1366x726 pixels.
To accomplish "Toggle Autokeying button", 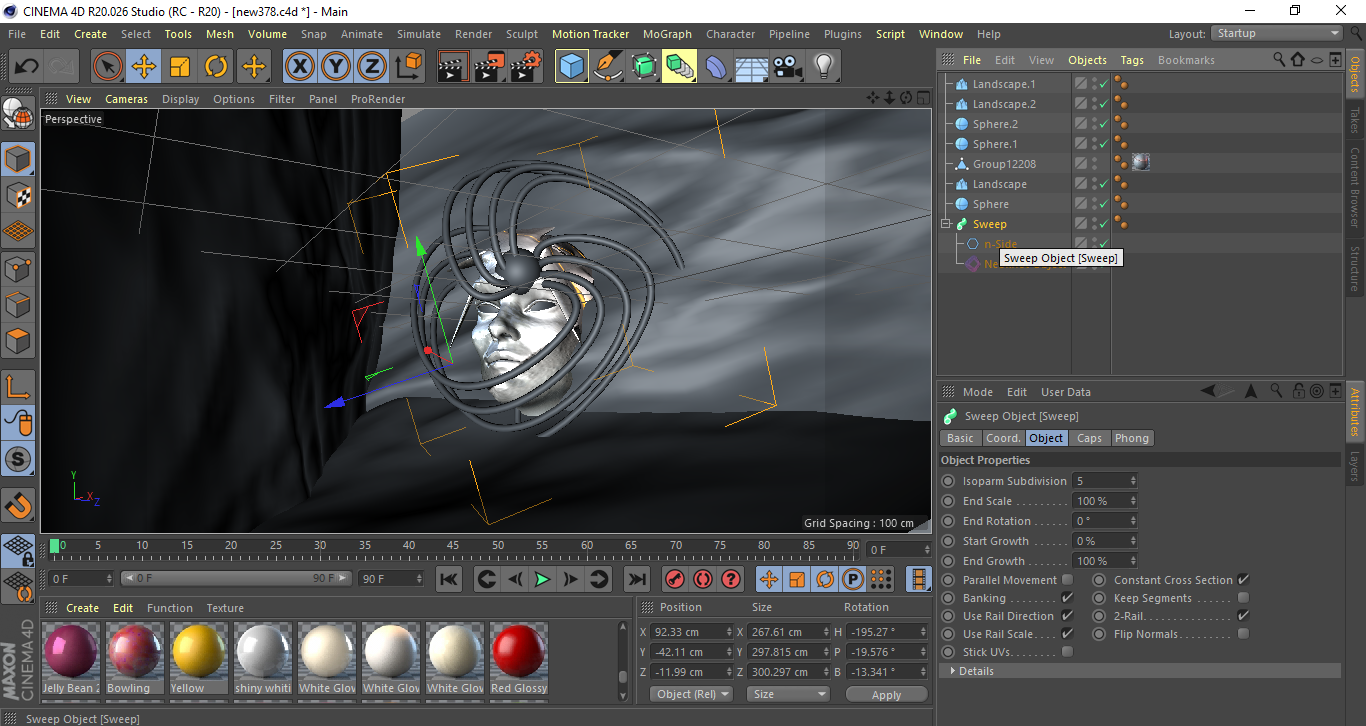I will tap(703, 579).
